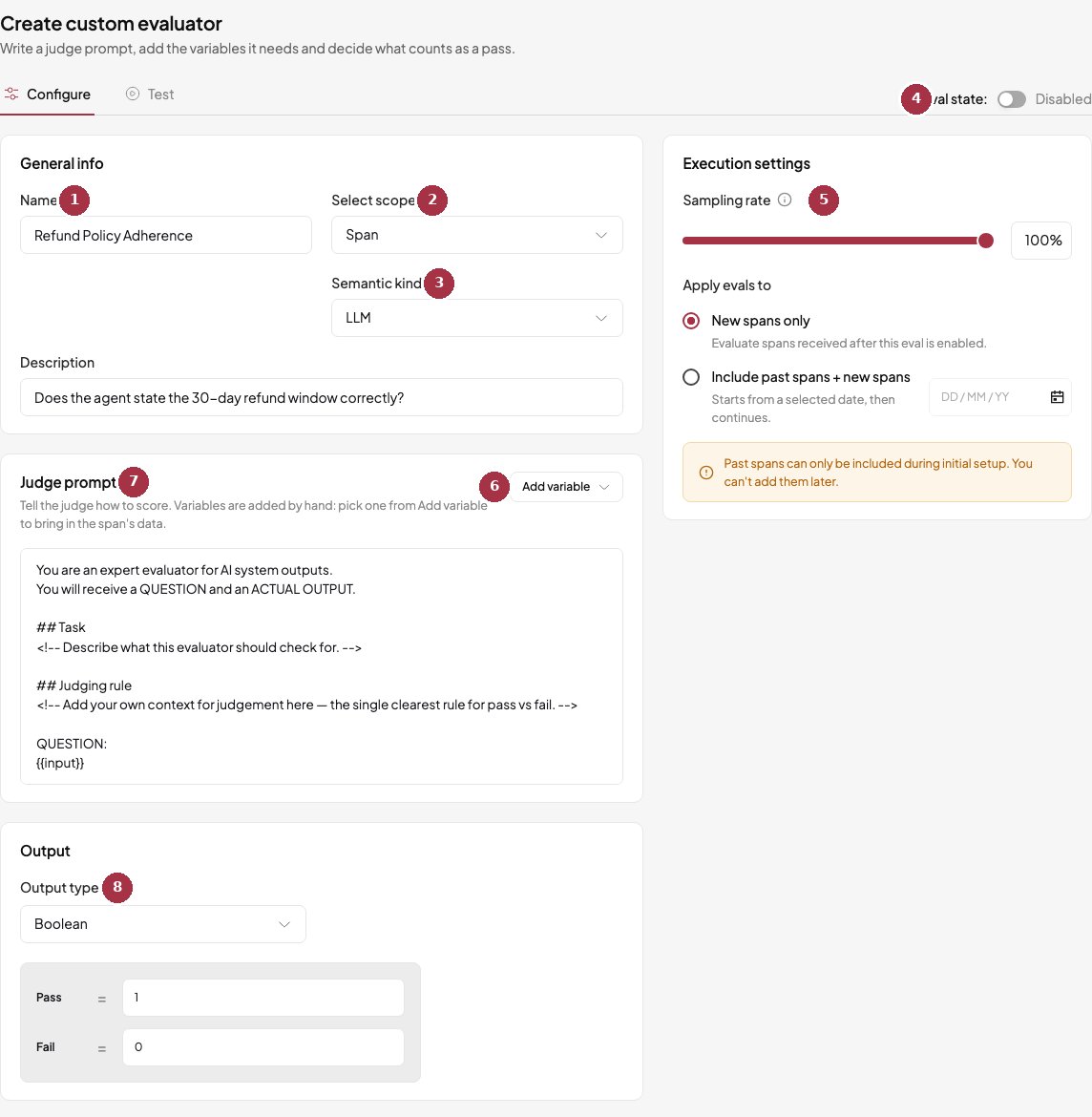Click the Name input field
Screen dimensions: 1092x1117
click(x=166, y=235)
